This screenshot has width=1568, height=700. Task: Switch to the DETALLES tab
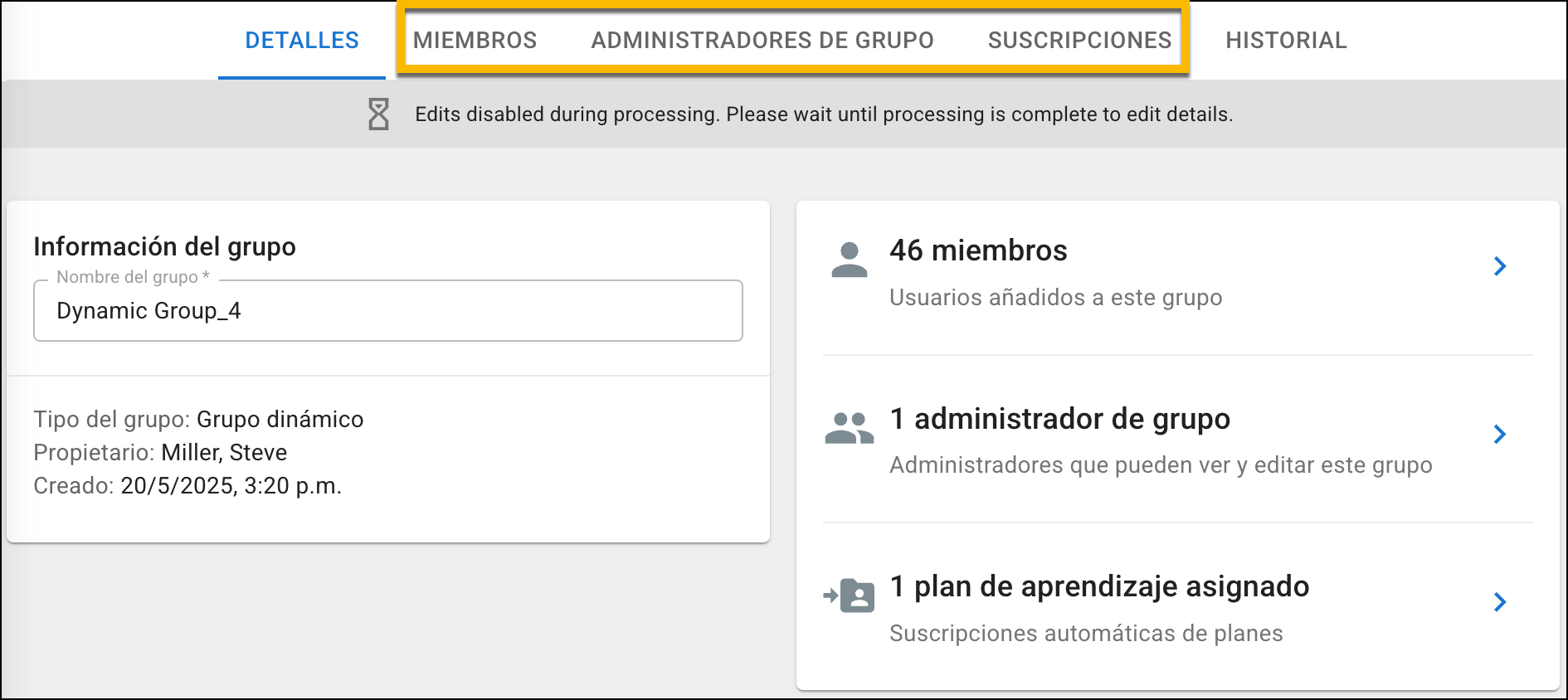point(302,40)
